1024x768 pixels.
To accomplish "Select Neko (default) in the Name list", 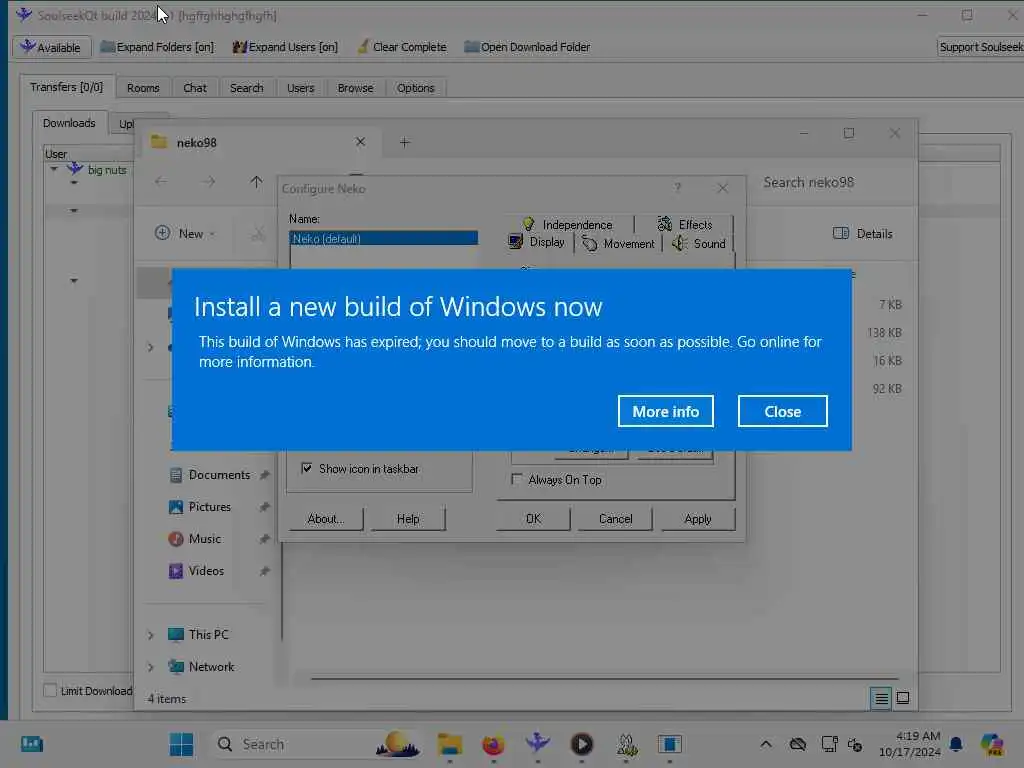I will 383,238.
